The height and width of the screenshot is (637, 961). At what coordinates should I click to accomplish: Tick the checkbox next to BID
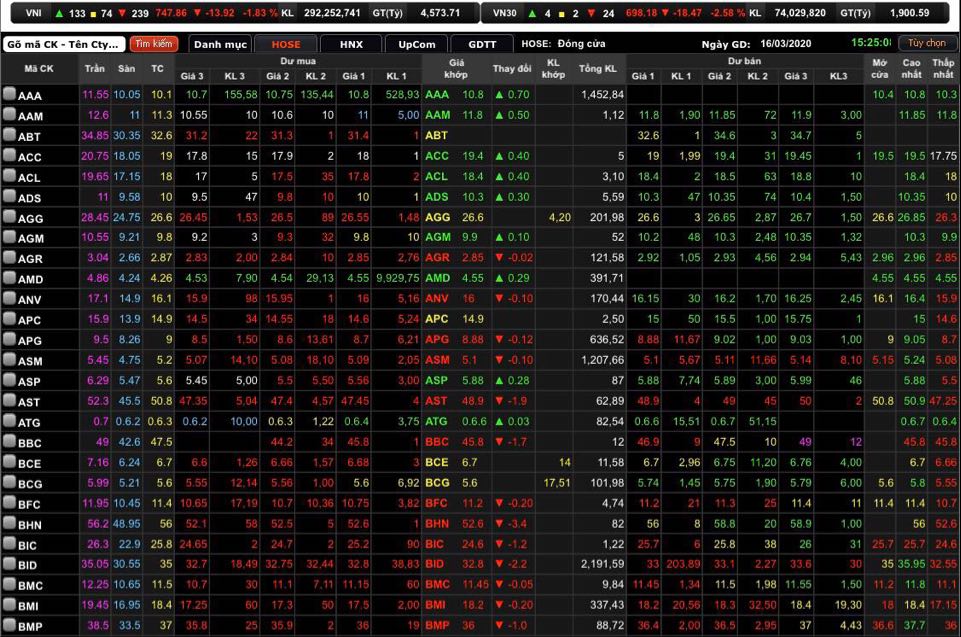[x=9, y=564]
